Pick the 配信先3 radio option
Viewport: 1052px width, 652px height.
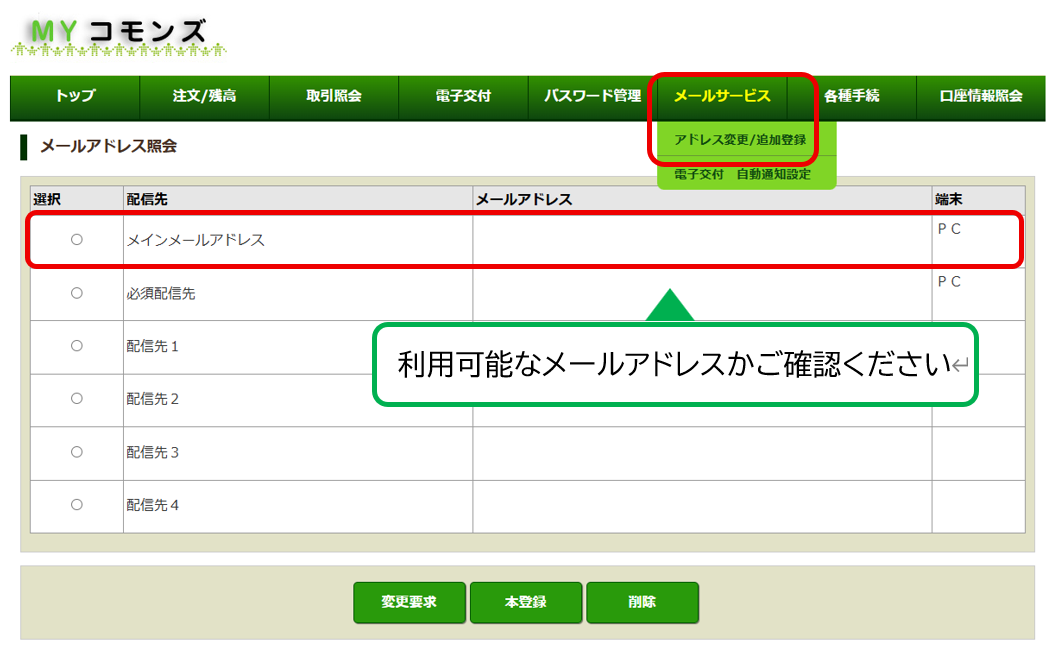(77, 452)
